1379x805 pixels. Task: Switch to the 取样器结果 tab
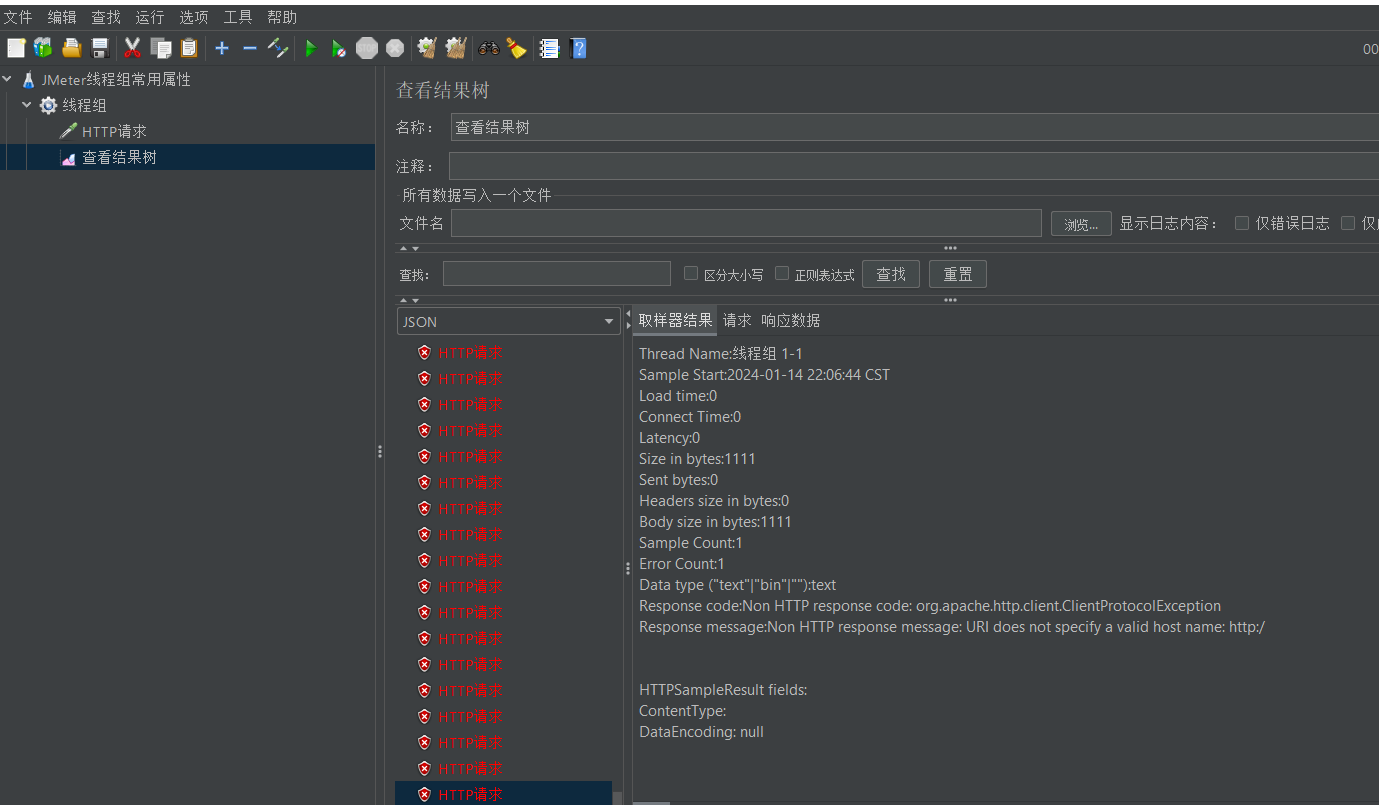[x=675, y=320]
